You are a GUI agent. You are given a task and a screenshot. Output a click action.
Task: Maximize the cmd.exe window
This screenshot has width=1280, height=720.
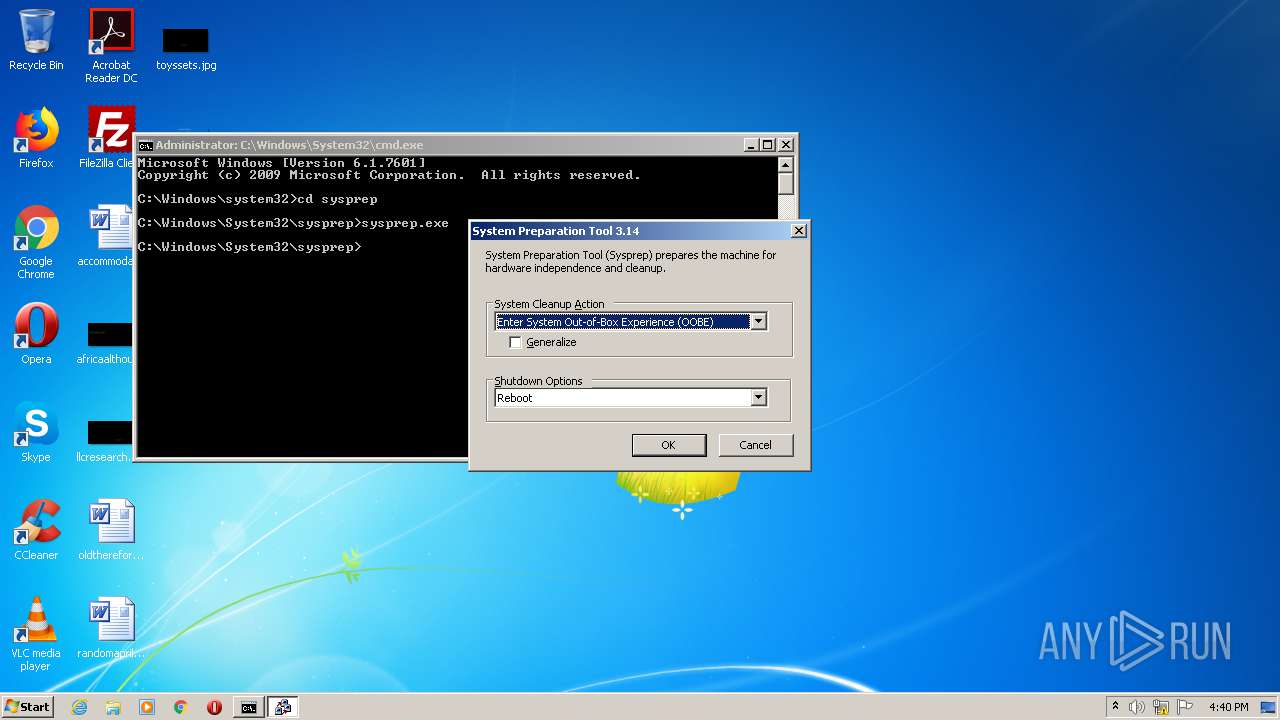tap(768, 145)
